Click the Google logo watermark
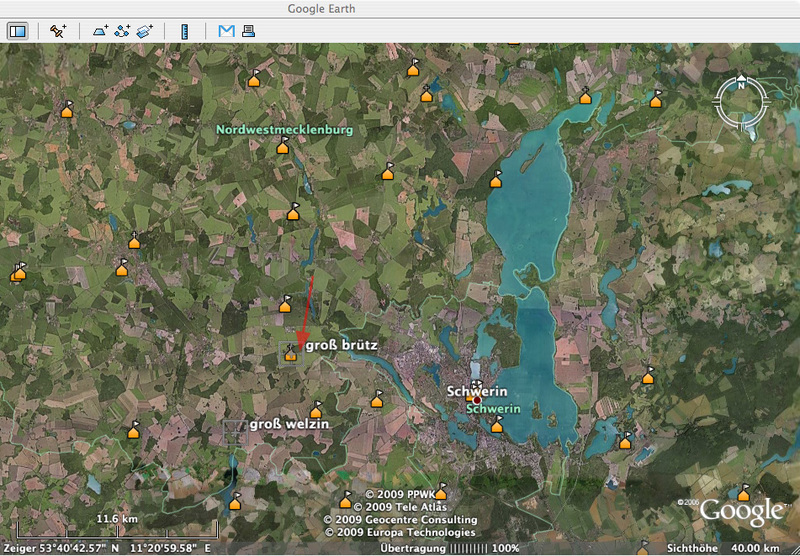The image size is (800, 556). pyautogui.click(x=740, y=511)
